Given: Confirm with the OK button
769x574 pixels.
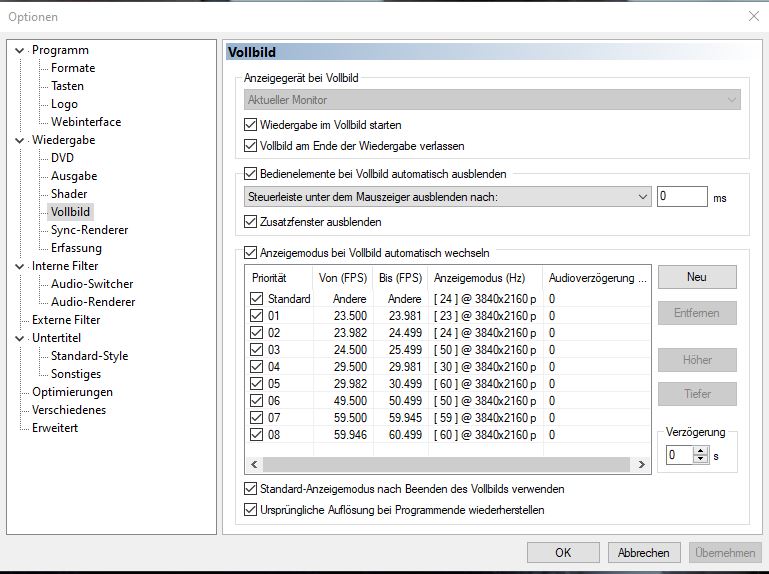Looking at the screenshot, I should tap(563, 552).
